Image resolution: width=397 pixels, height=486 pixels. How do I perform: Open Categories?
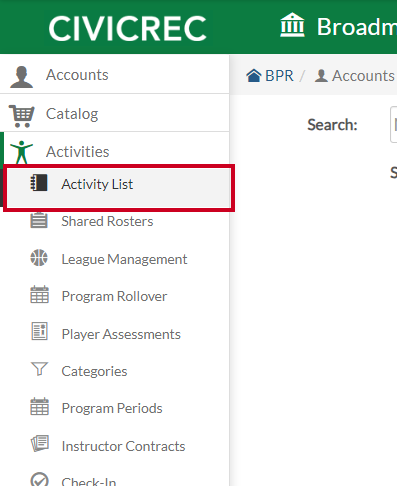(94, 371)
